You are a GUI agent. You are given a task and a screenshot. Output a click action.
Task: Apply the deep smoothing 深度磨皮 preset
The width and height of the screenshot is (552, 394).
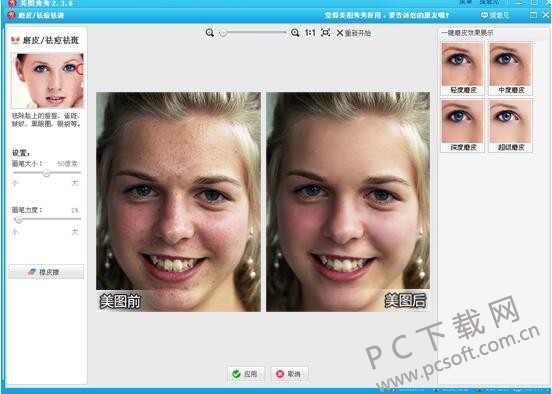463,126
